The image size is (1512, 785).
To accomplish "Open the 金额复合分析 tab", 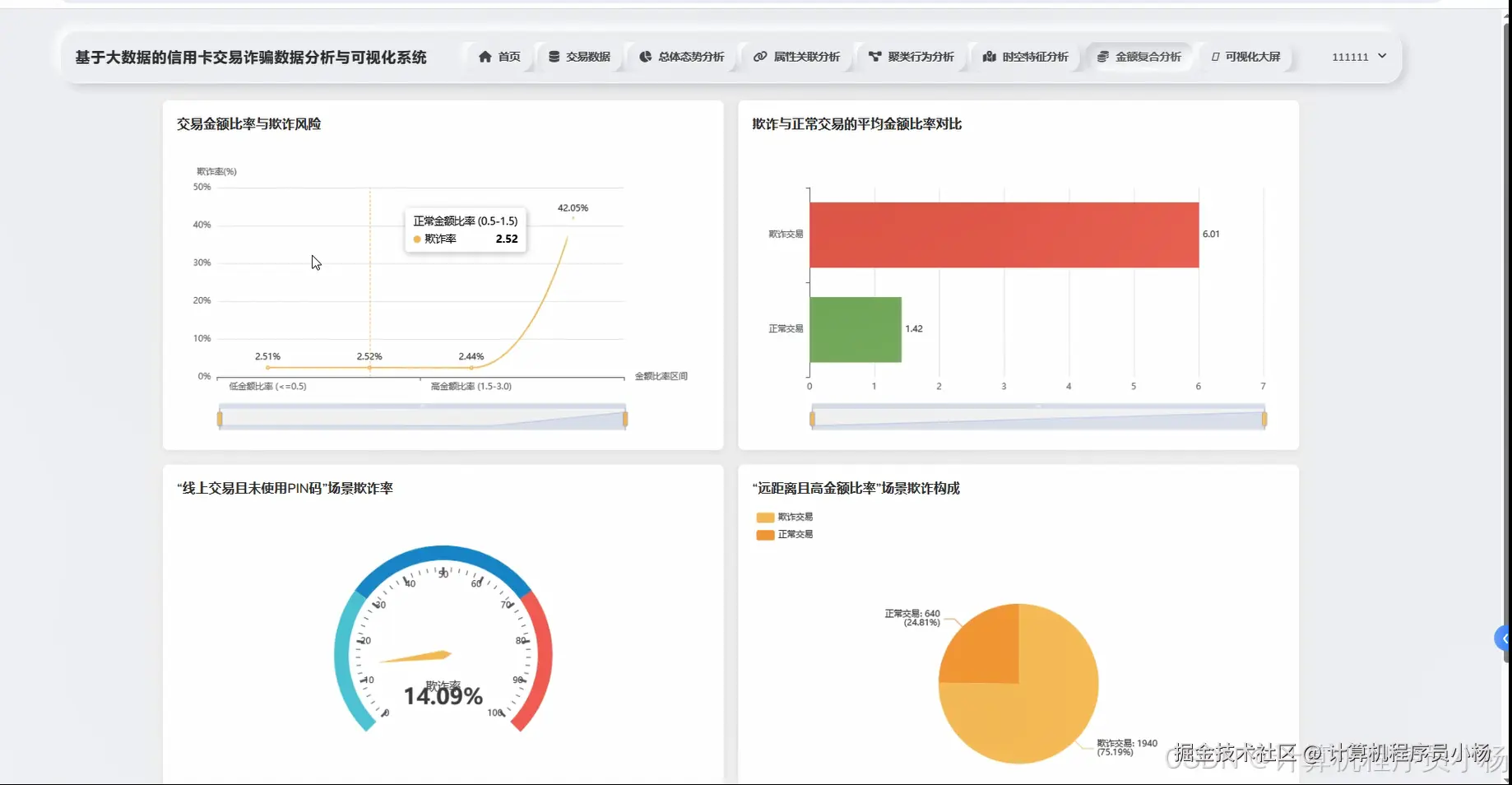I will pos(1139,57).
